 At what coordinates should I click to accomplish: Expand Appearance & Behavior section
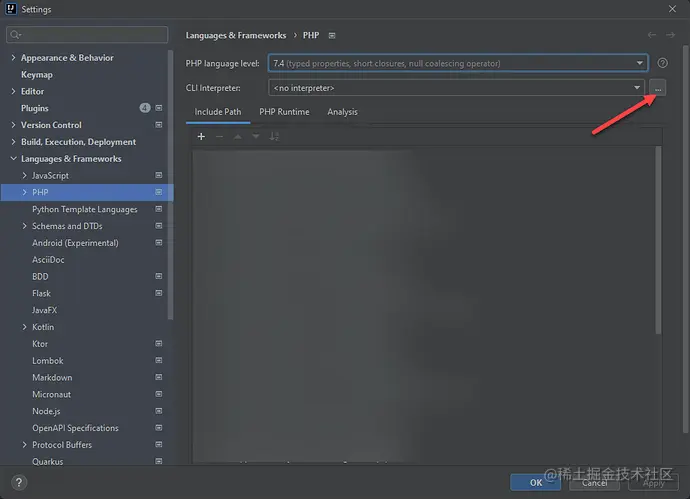click(13, 58)
